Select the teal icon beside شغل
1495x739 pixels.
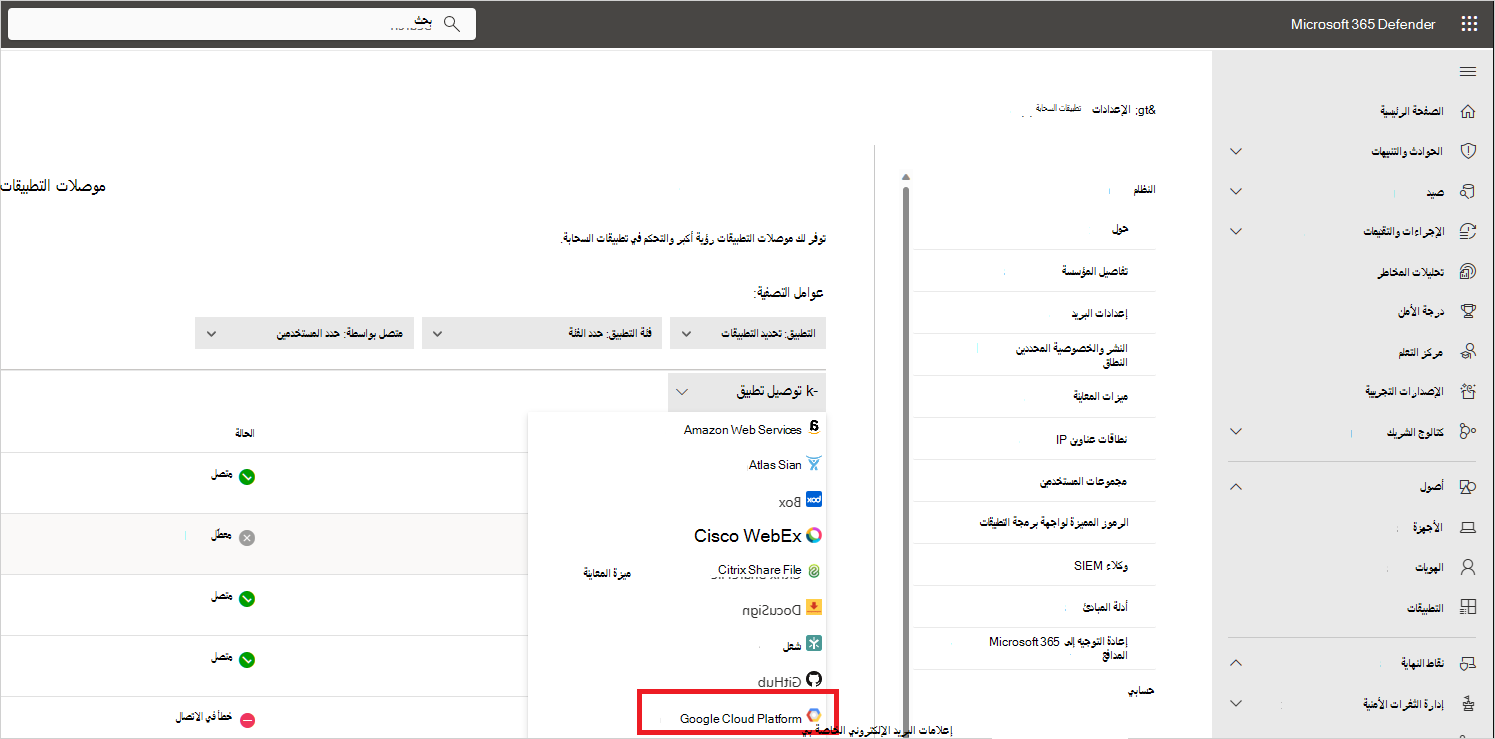pos(814,644)
